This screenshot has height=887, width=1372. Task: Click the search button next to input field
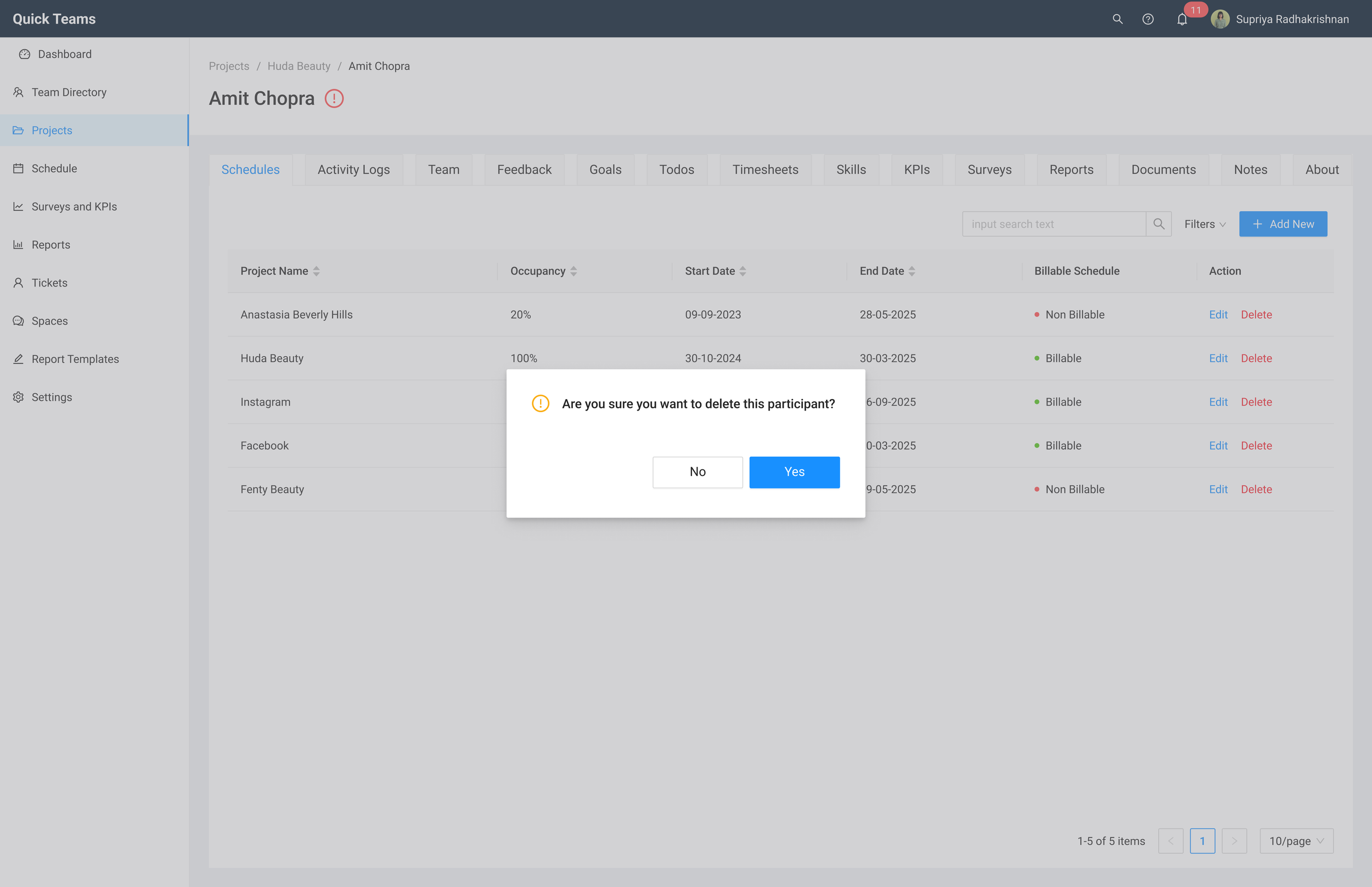click(1159, 224)
